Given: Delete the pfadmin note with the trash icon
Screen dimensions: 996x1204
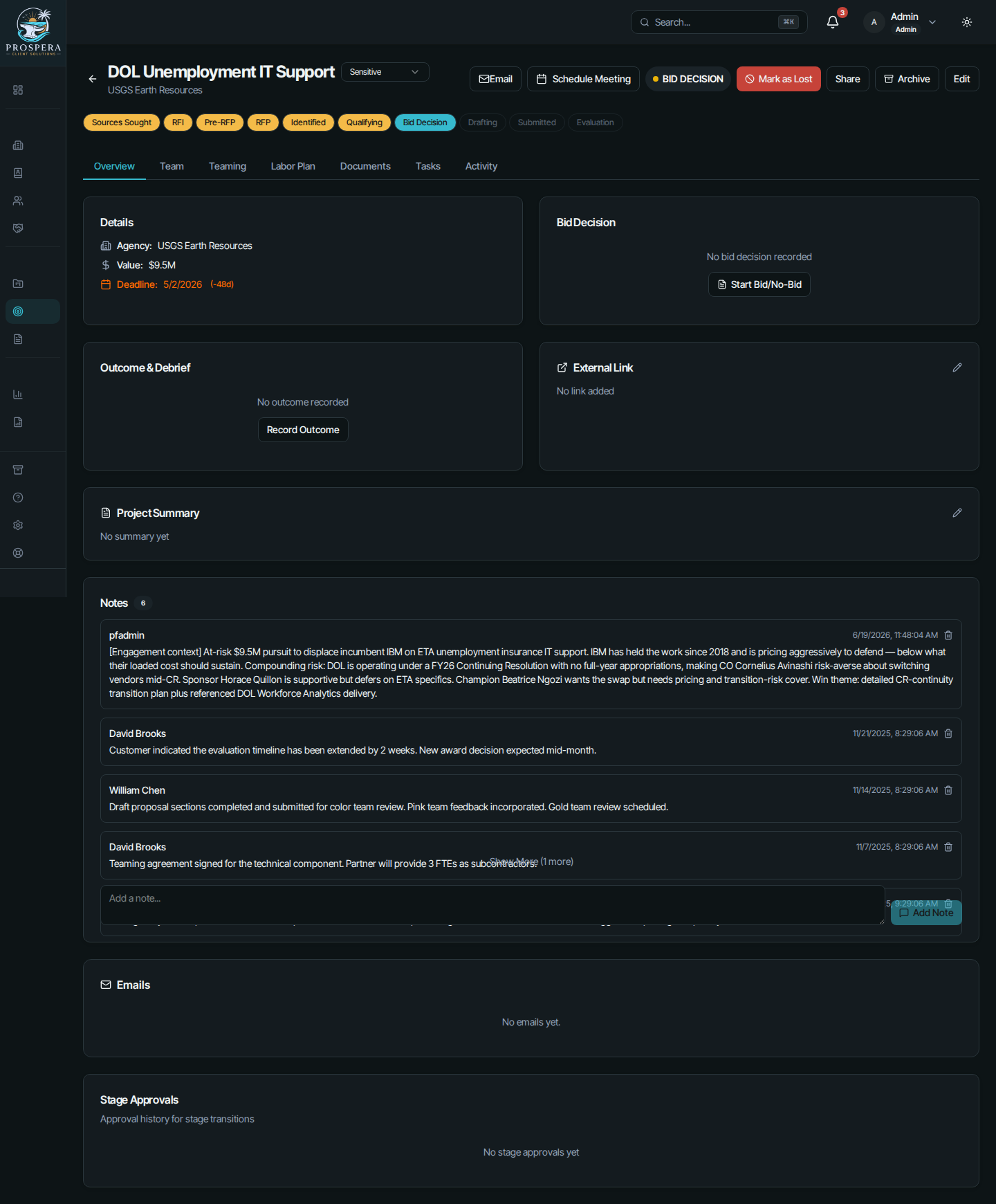Looking at the screenshot, I should [948, 635].
